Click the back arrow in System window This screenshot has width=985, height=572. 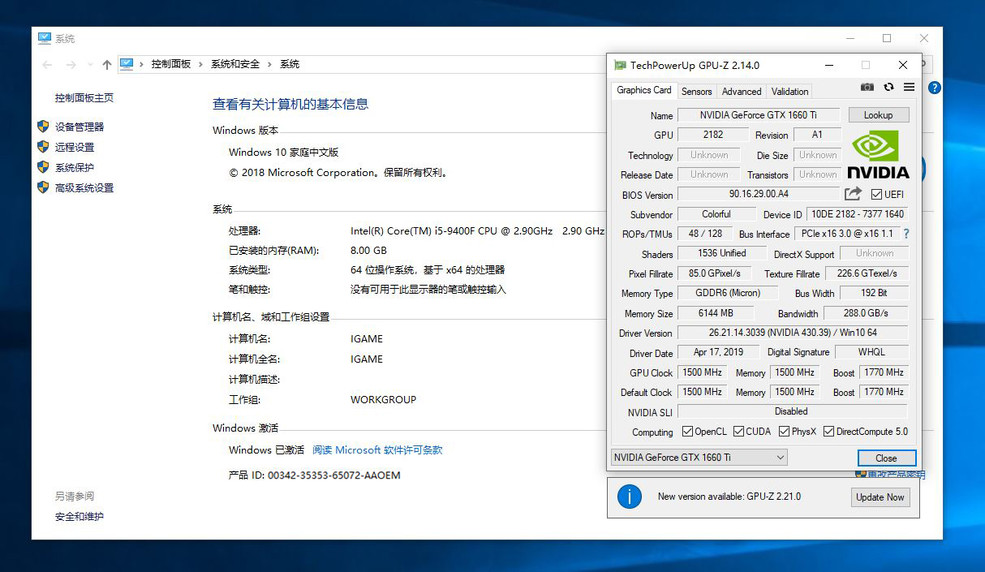tap(47, 65)
